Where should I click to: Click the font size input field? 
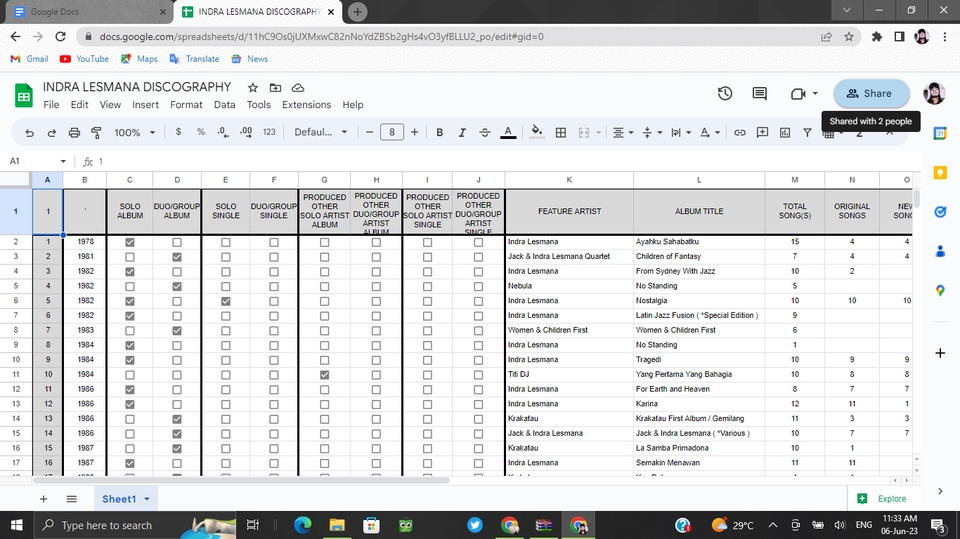pos(392,132)
